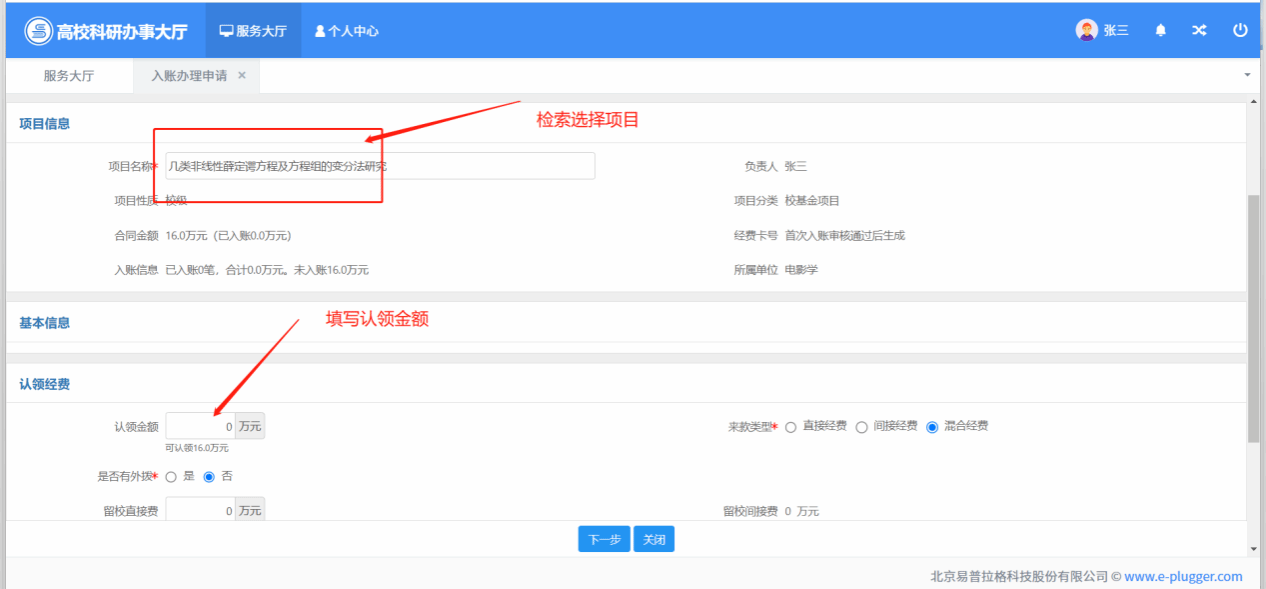This screenshot has height=589, width=1266.
Task: Click the 下一步 button
Action: click(604, 539)
